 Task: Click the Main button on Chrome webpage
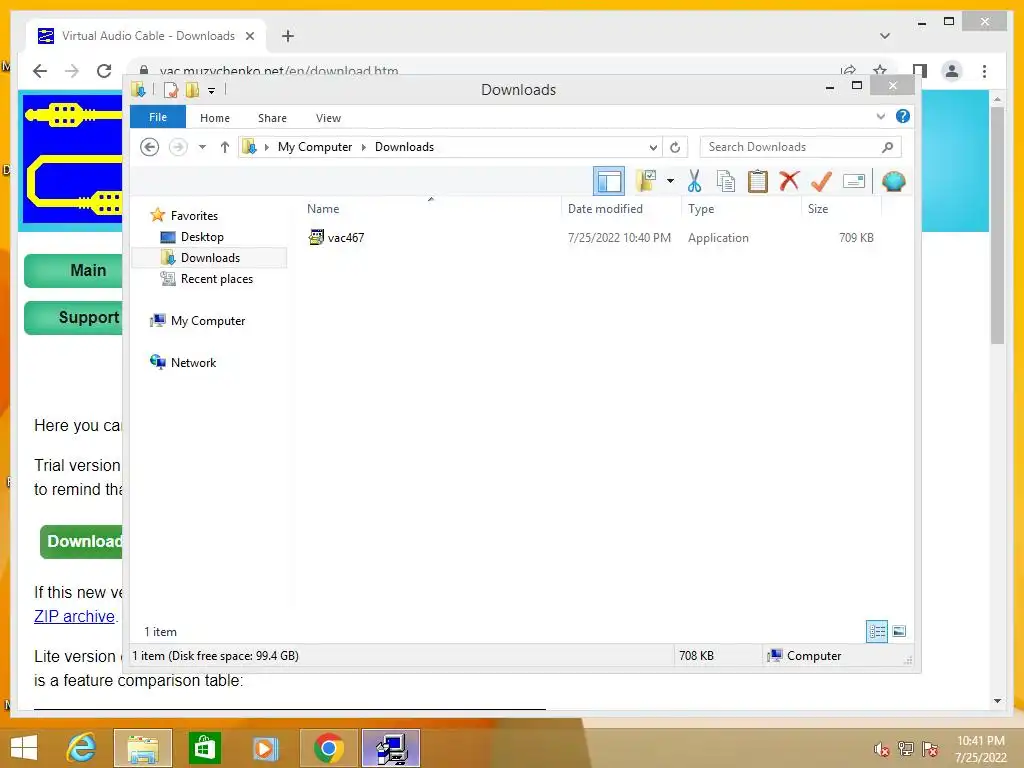coord(73,270)
